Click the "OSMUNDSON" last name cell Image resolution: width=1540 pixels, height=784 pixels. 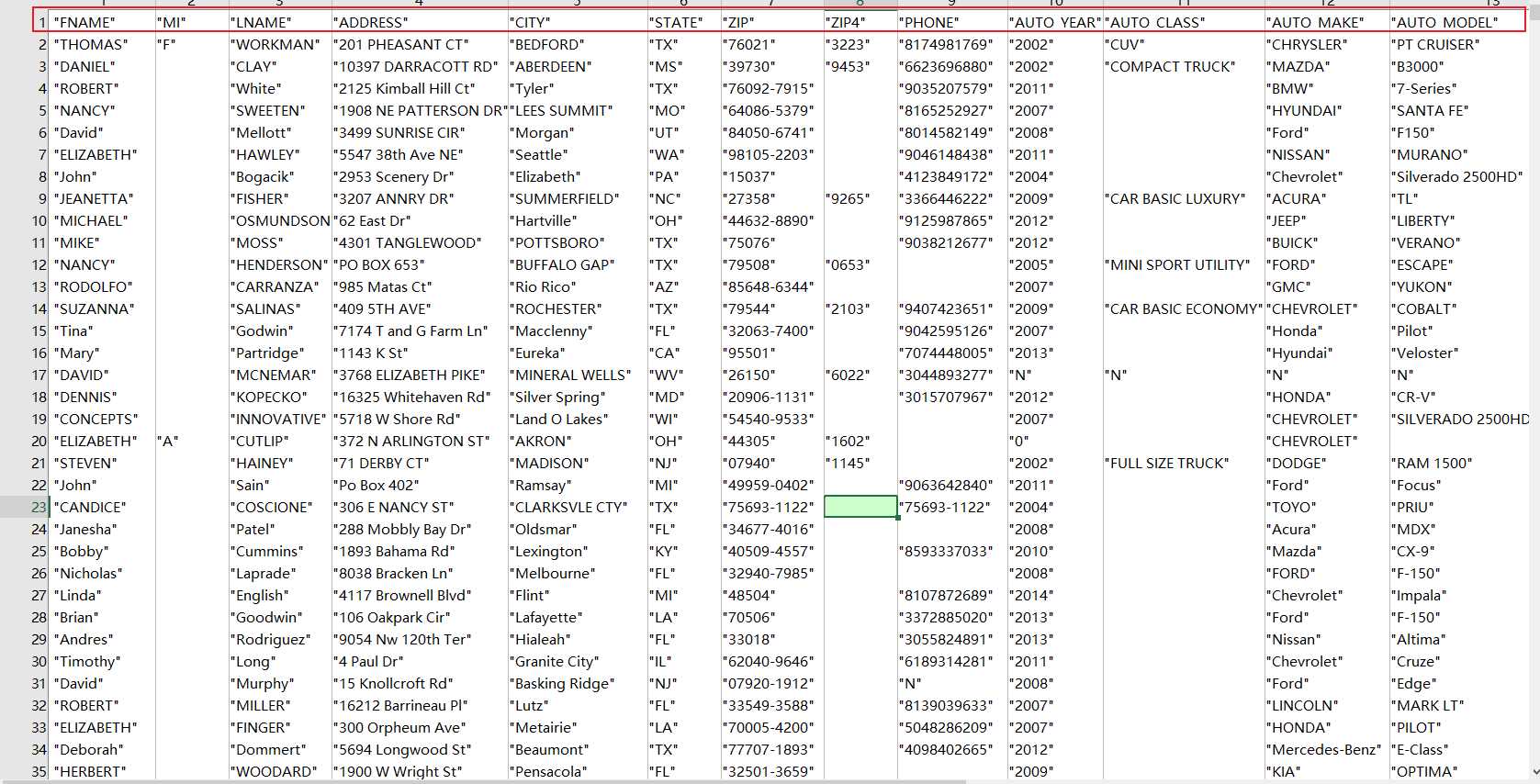pyautogui.click(x=280, y=220)
